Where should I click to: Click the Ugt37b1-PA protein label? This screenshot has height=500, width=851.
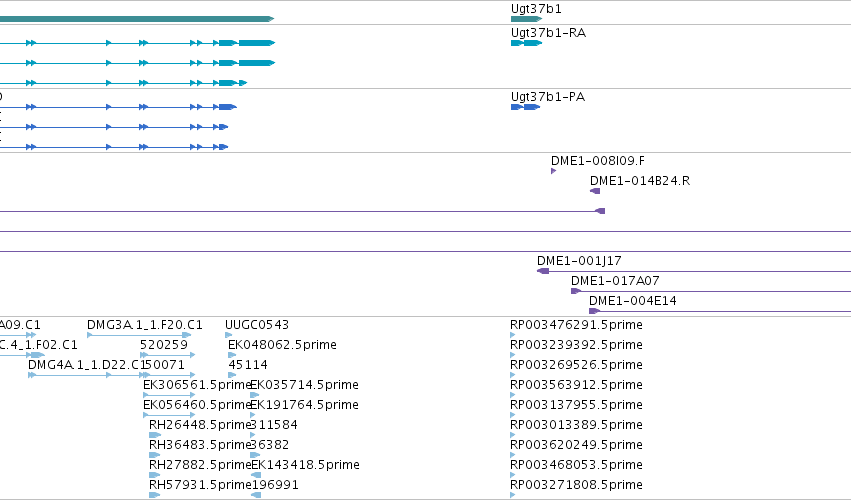pos(548,97)
